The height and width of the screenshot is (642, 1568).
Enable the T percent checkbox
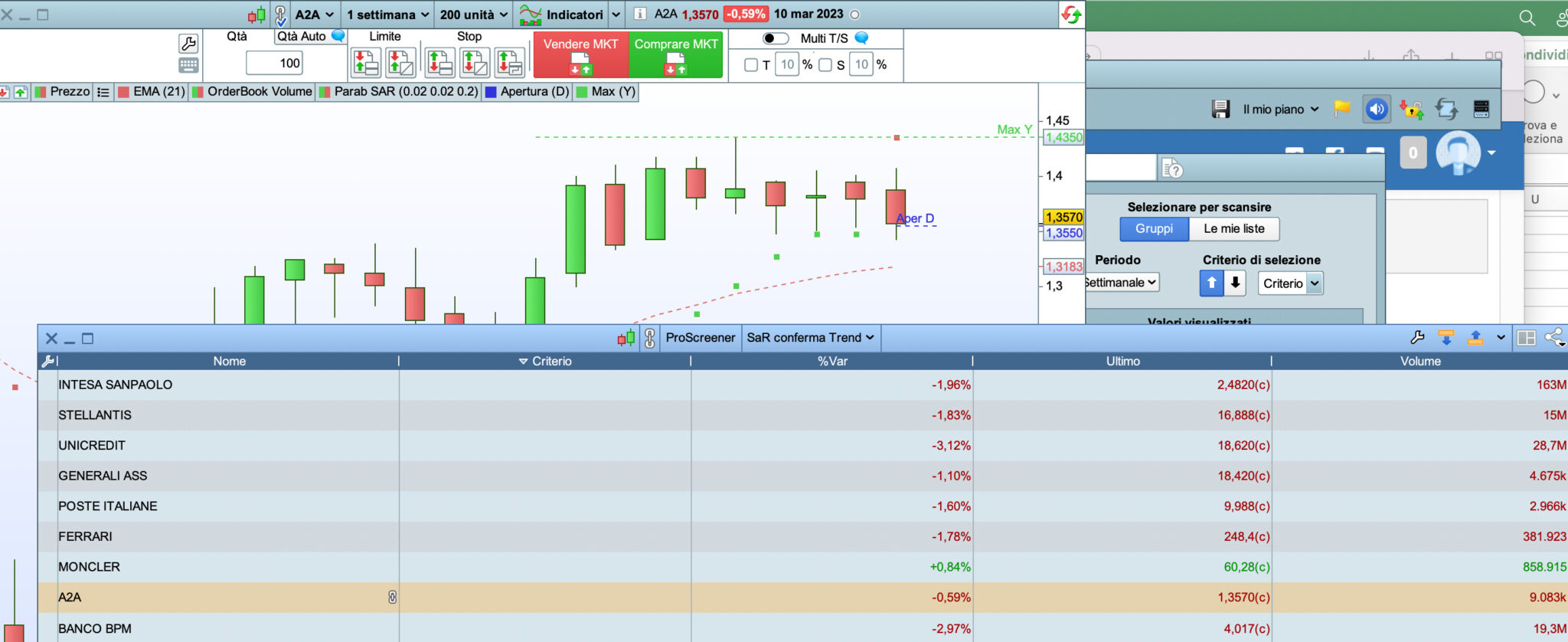tap(751, 65)
